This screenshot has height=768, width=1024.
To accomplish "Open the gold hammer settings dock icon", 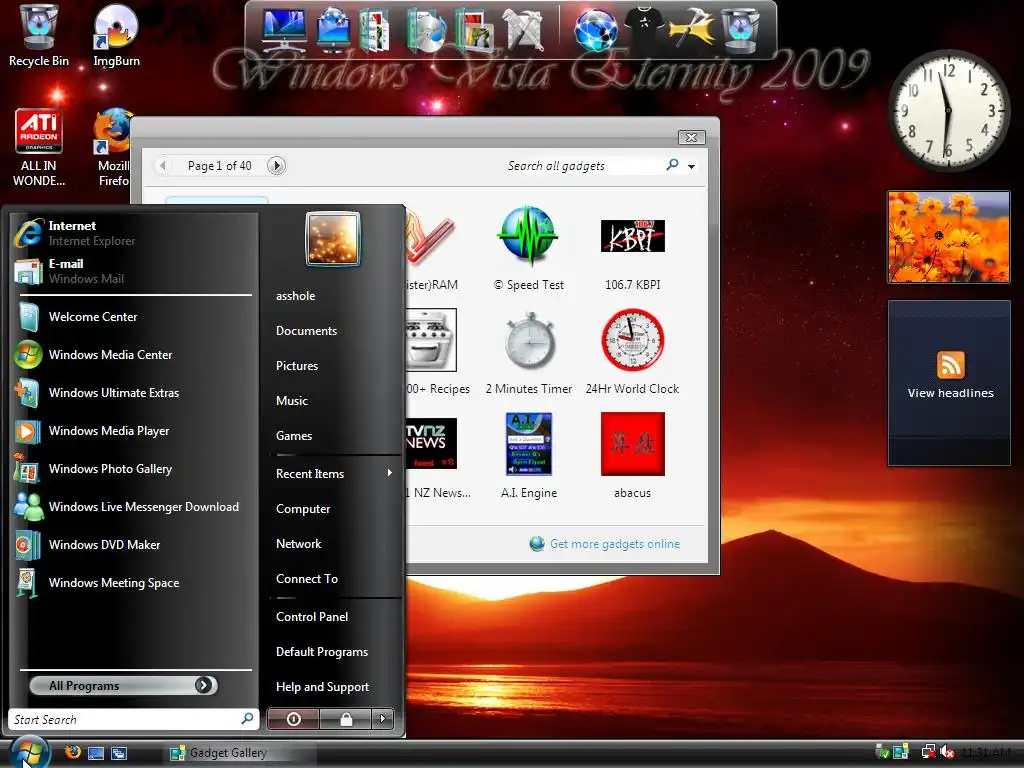I will 692,29.
